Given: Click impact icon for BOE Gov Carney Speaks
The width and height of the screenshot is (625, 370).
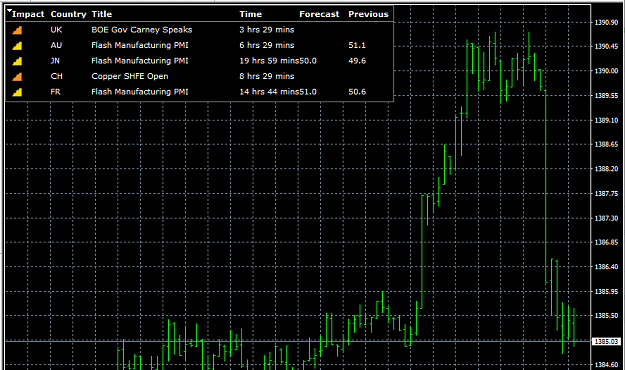Looking at the screenshot, I should (x=17, y=30).
